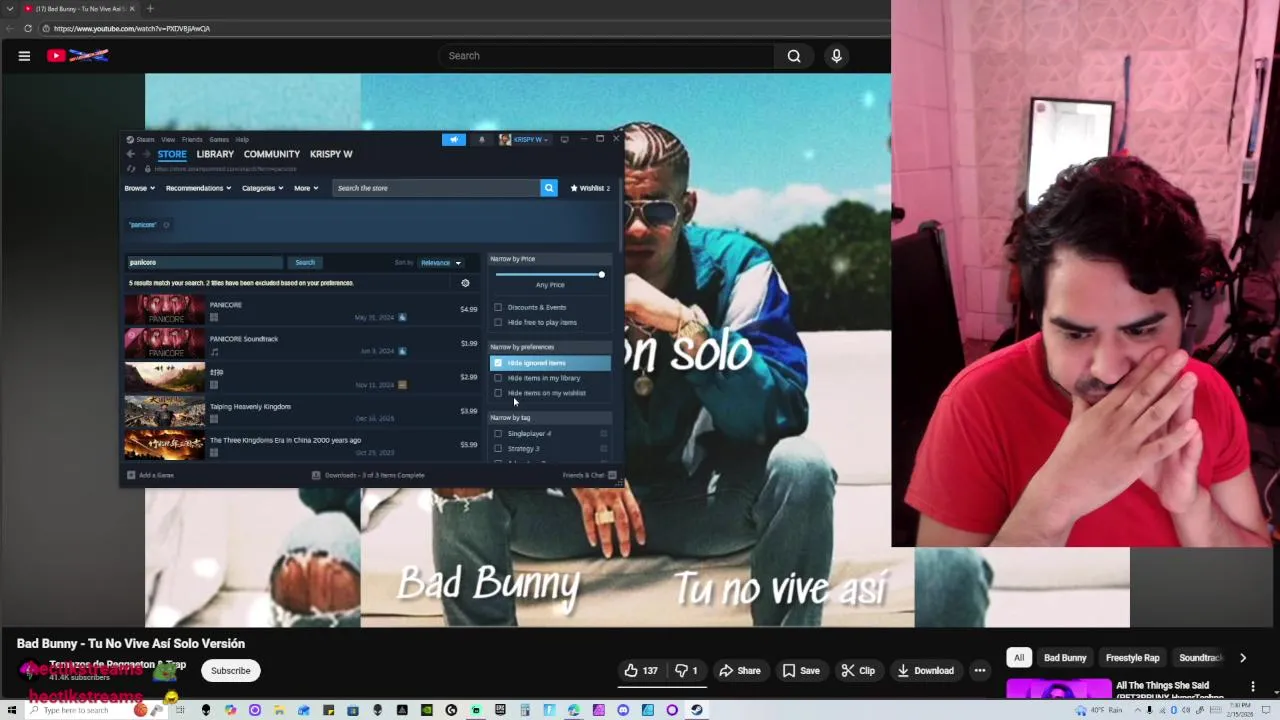This screenshot has width=1280, height=720.
Task: Open Steam from the taskbar
Action: click(x=696, y=710)
